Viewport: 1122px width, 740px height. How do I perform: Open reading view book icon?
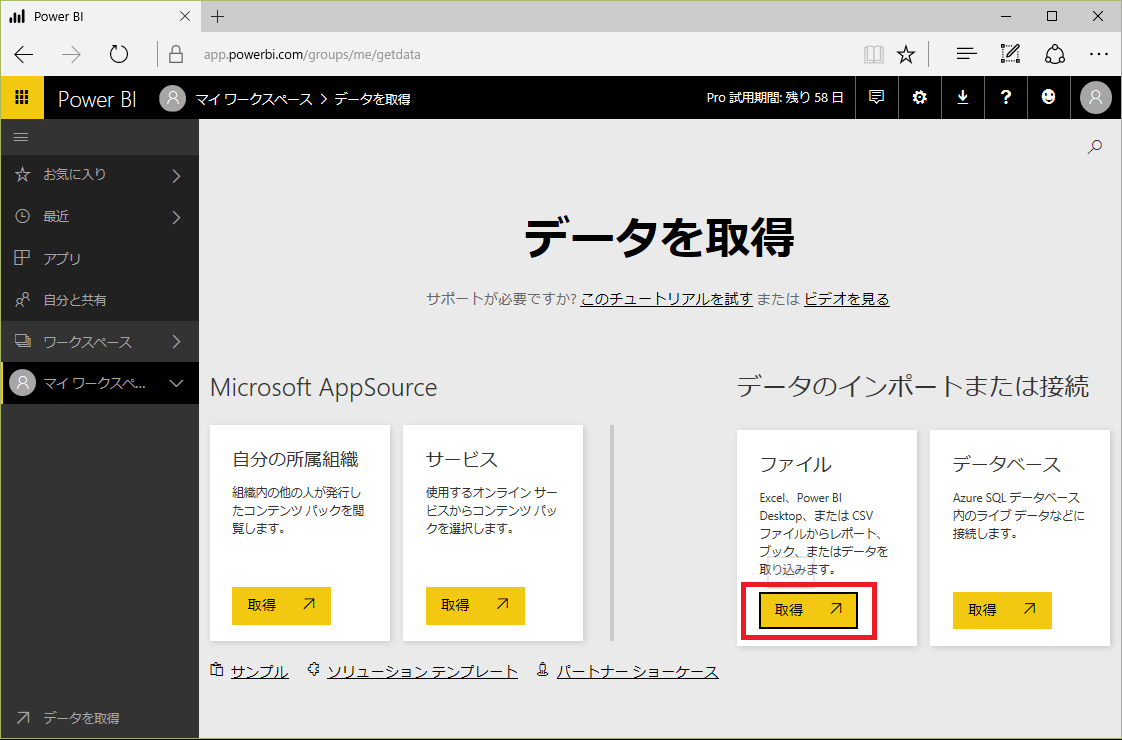(x=874, y=54)
